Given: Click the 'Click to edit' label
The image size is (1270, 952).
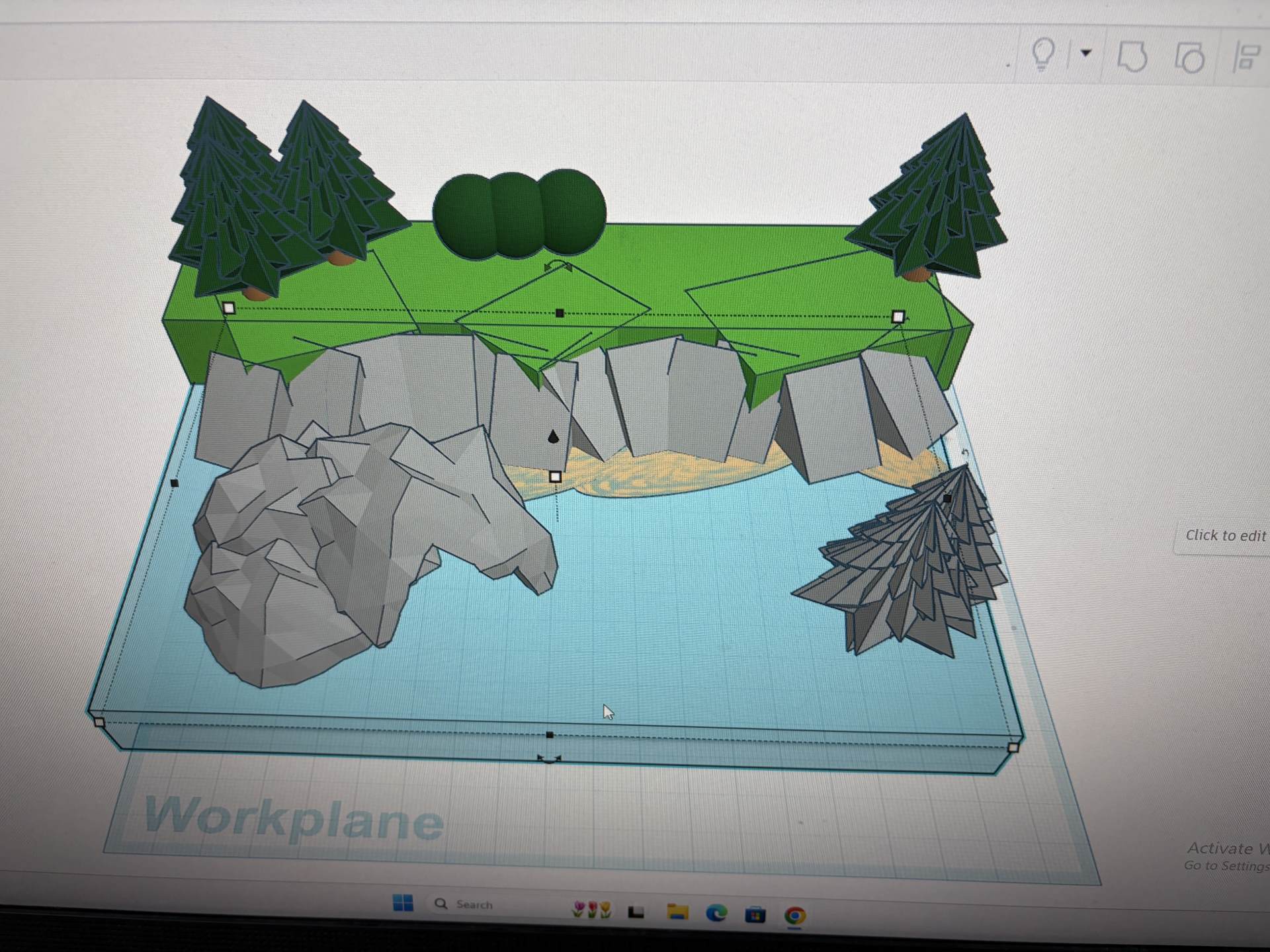Looking at the screenshot, I should pos(1224,535).
